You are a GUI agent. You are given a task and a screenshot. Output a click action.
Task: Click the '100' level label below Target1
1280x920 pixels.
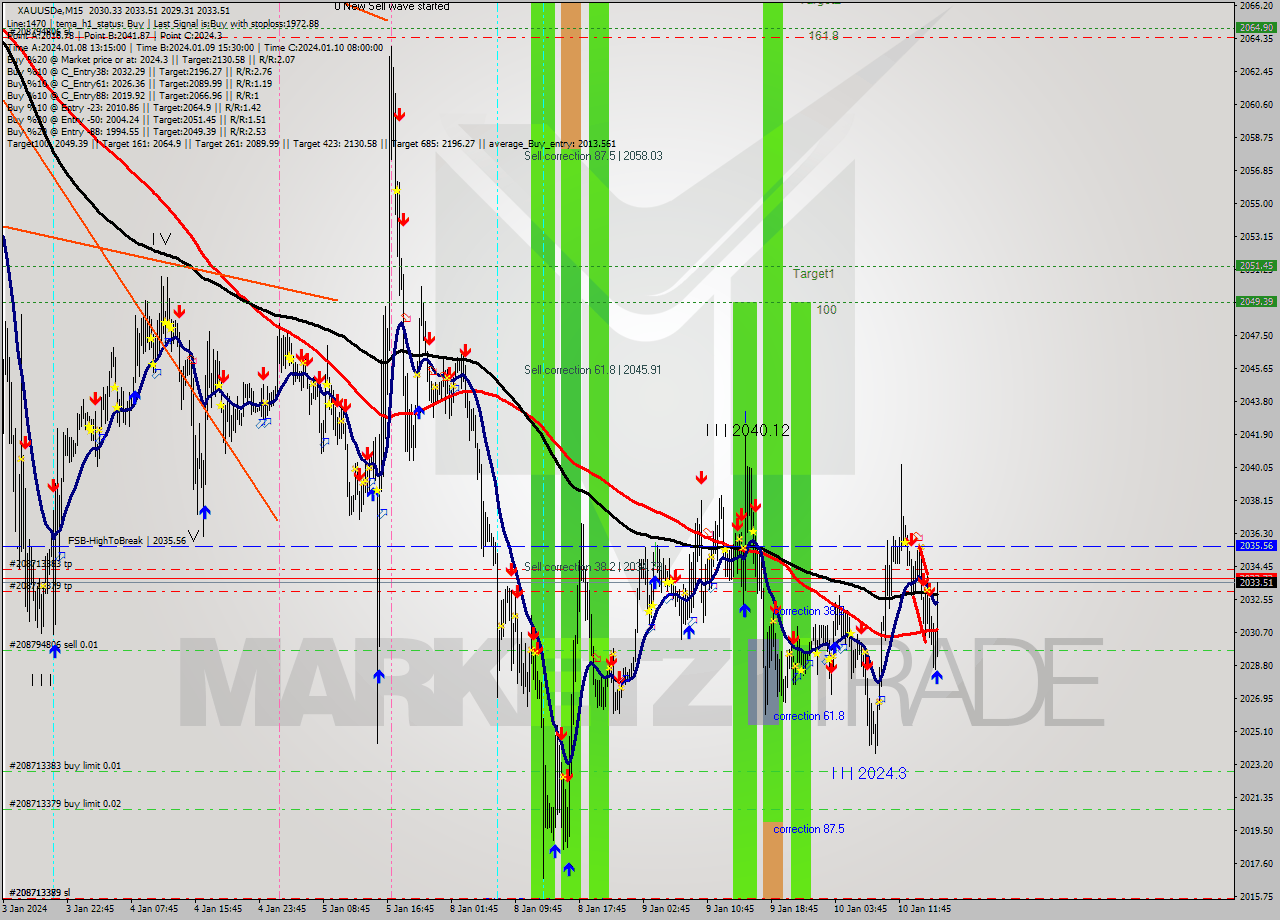coord(826,310)
